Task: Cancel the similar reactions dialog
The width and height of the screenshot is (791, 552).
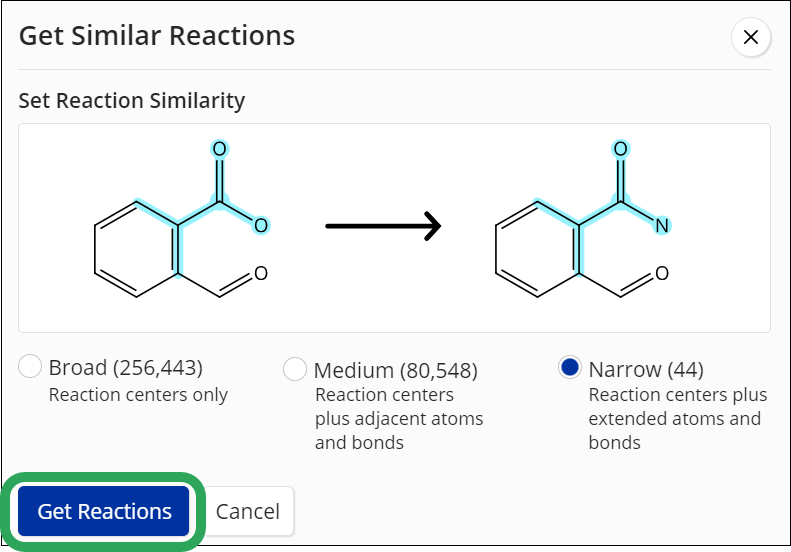Action: (248, 511)
